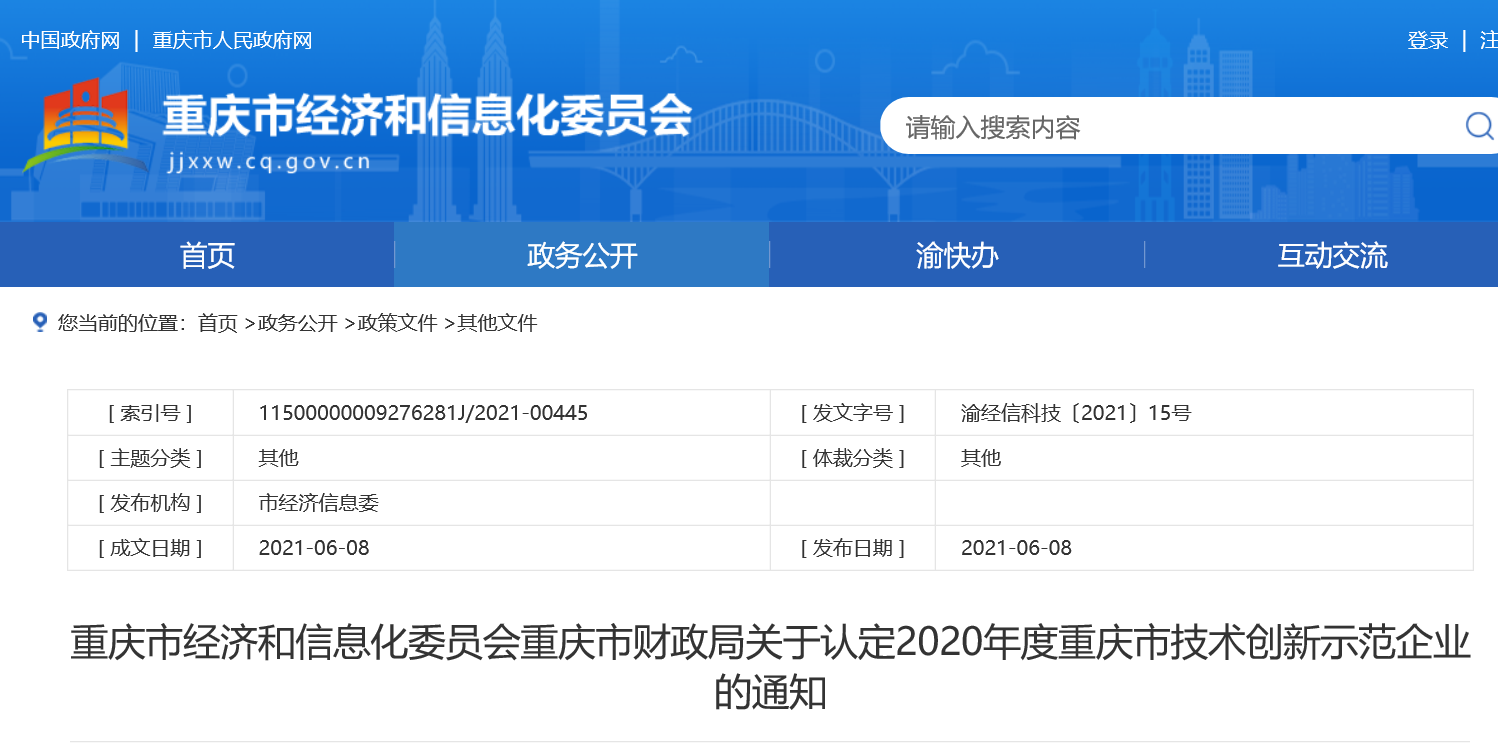The image size is (1498, 752).
Task: Click the partially visible 注册 link
Action: click(1488, 41)
